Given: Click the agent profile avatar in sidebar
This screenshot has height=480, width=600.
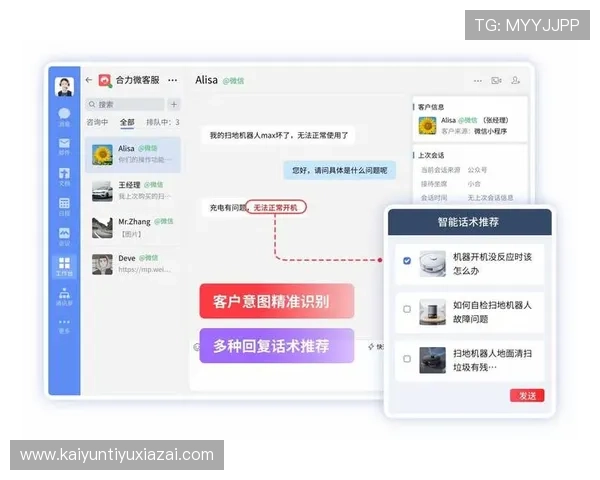Looking at the screenshot, I should coord(64,87).
